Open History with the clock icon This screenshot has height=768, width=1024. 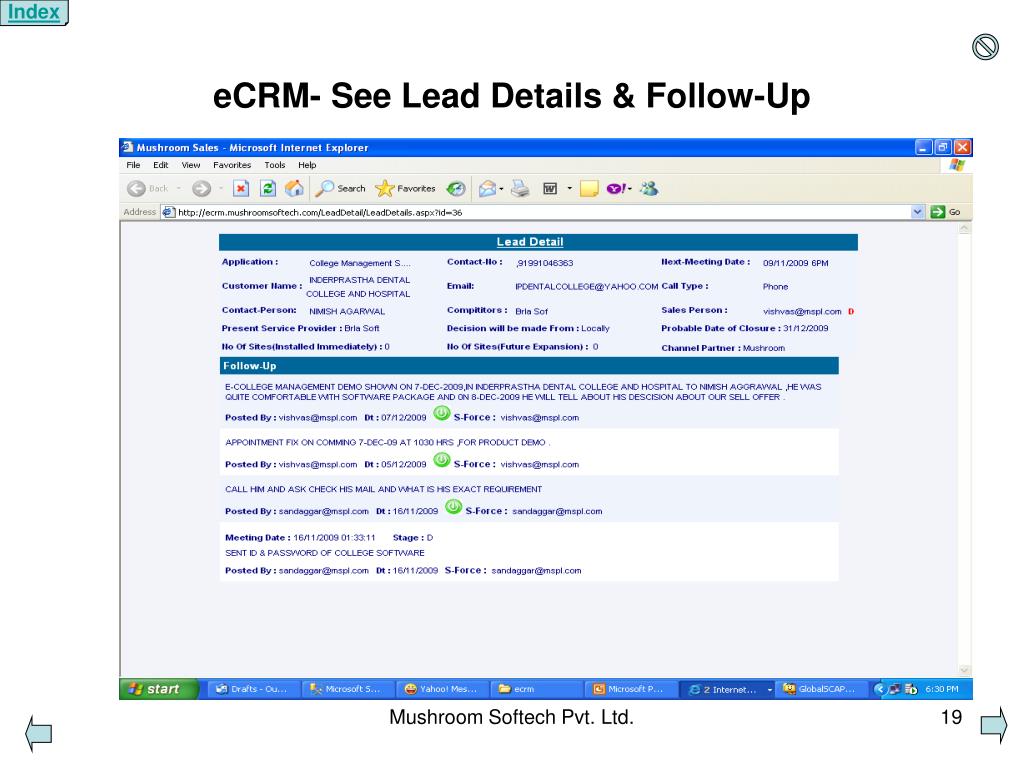pyautogui.click(x=456, y=189)
